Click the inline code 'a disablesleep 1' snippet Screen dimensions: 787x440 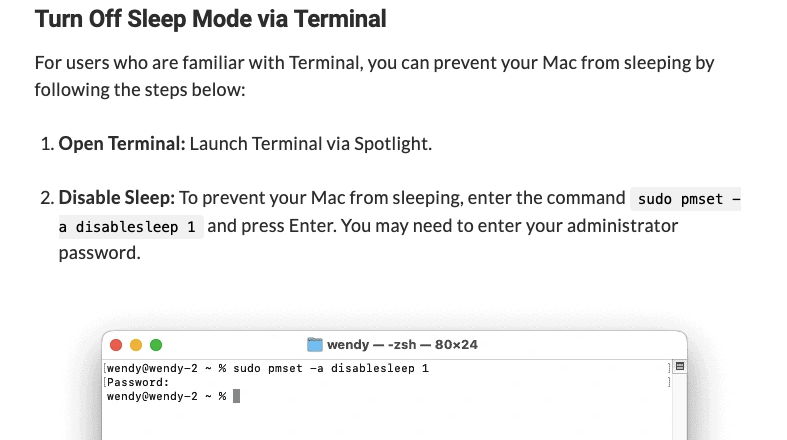click(x=131, y=227)
